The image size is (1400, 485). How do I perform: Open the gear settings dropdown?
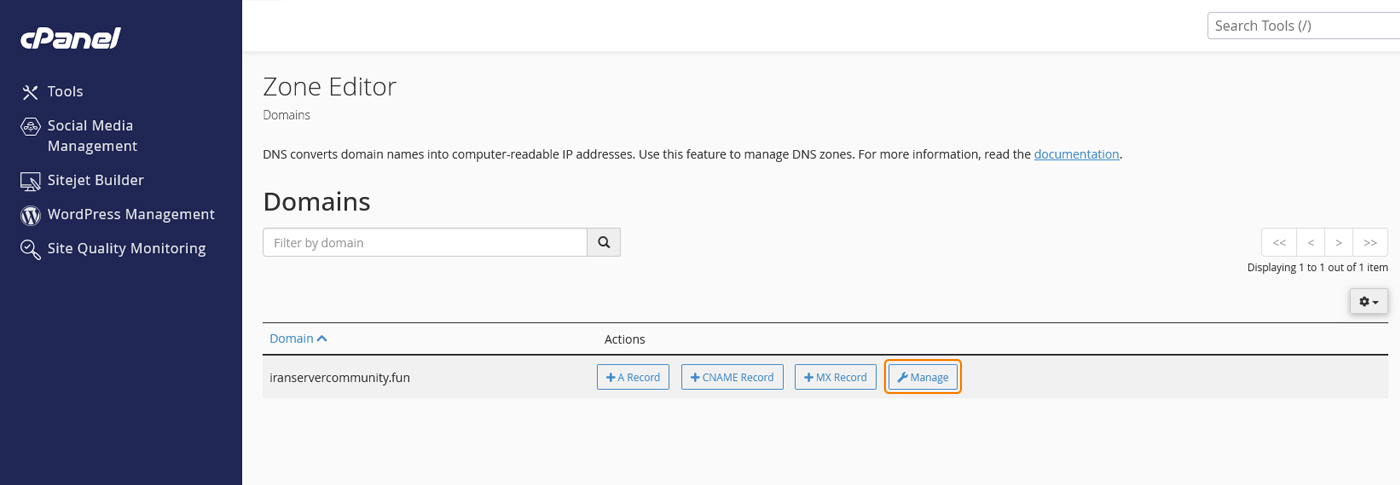pos(1368,301)
